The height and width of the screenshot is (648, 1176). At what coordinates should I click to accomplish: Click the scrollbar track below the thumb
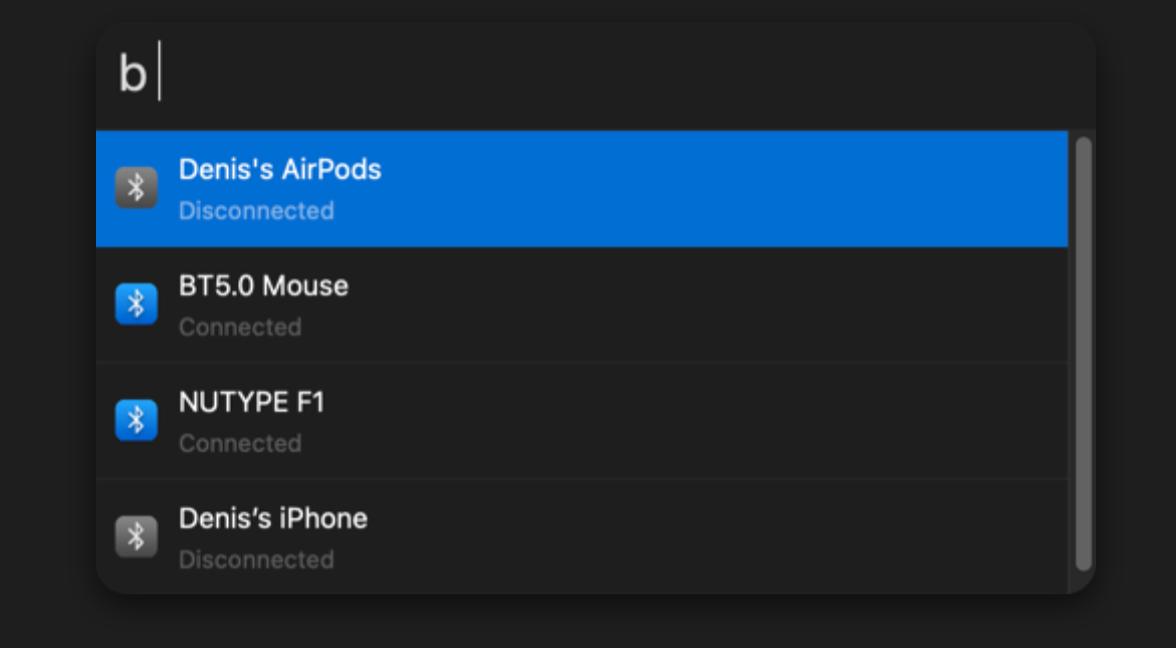[1083, 582]
